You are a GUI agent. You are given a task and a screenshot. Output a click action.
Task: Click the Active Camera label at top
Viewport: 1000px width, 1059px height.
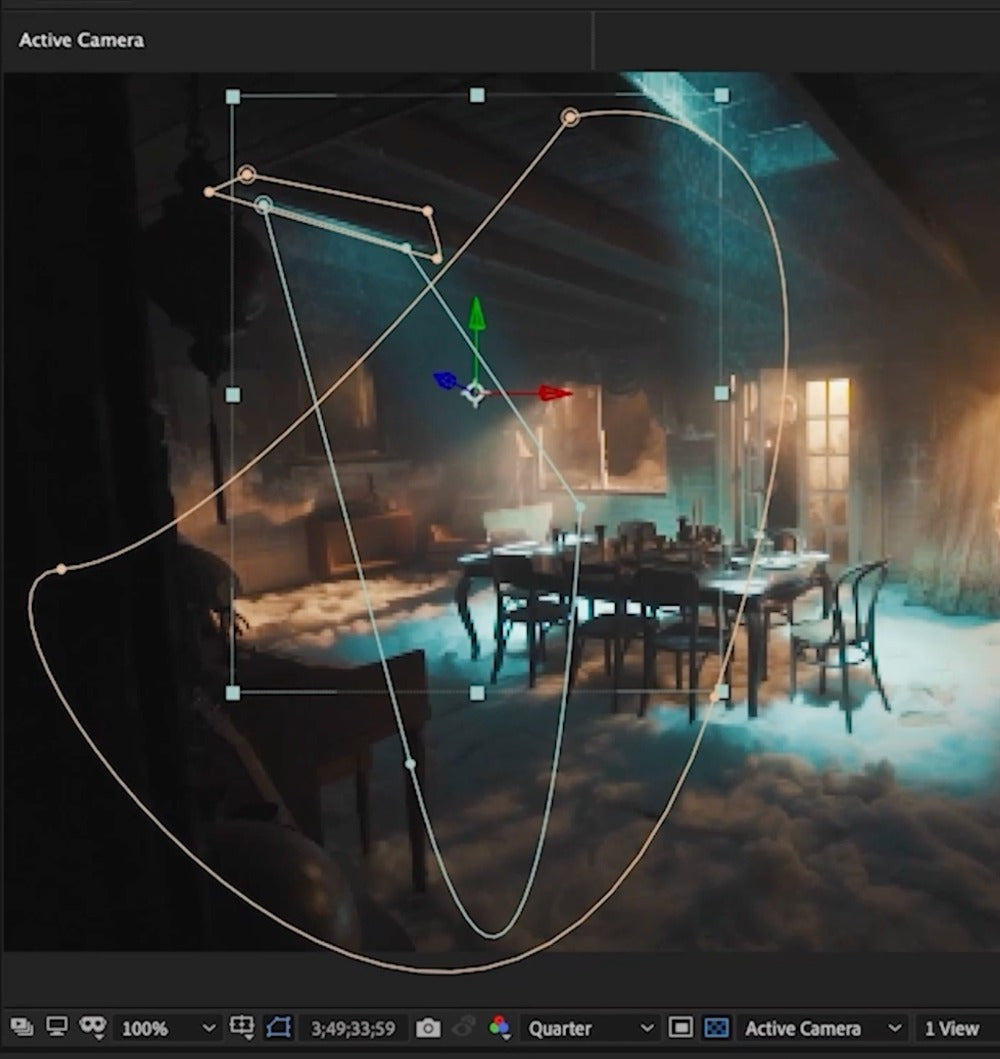pyautogui.click(x=81, y=40)
